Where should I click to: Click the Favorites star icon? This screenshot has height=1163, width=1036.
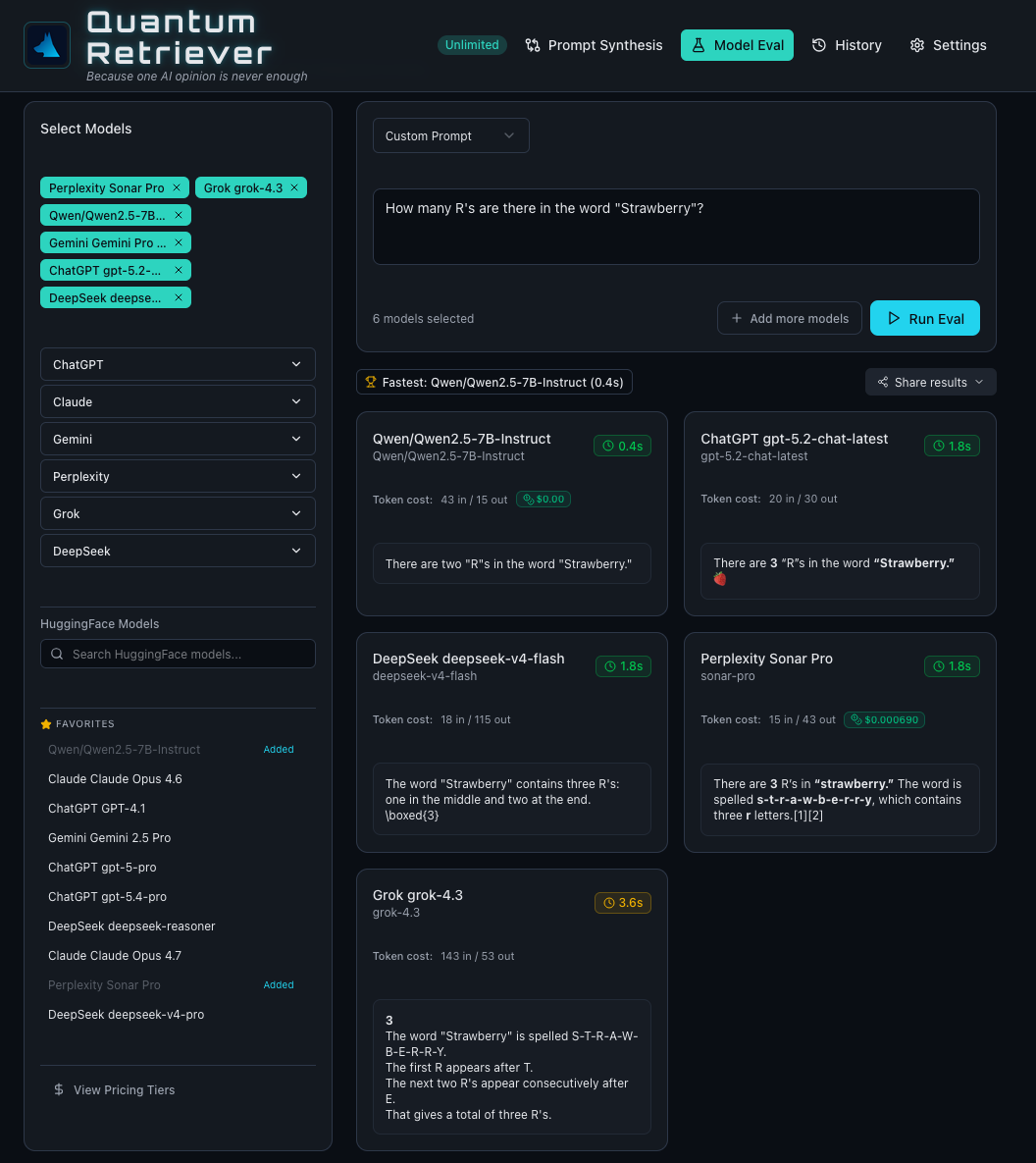pyautogui.click(x=46, y=724)
